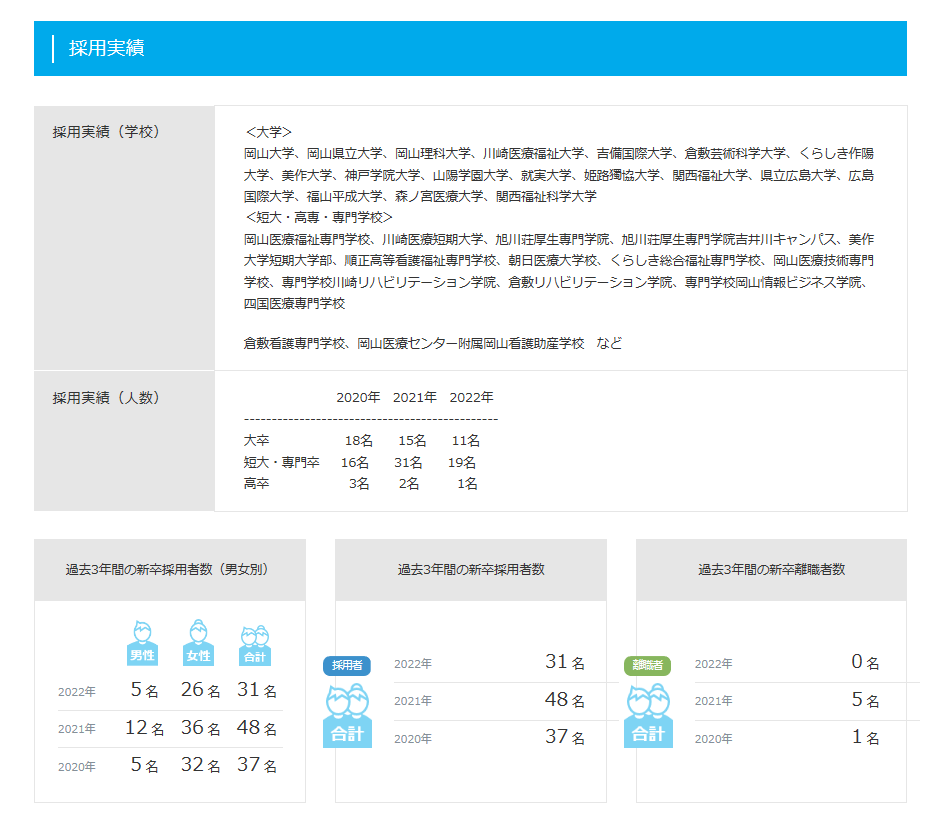Click the 合計 icon beside the 女性 icon
The width and height of the screenshot is (948, 819).
coord(255,646)
